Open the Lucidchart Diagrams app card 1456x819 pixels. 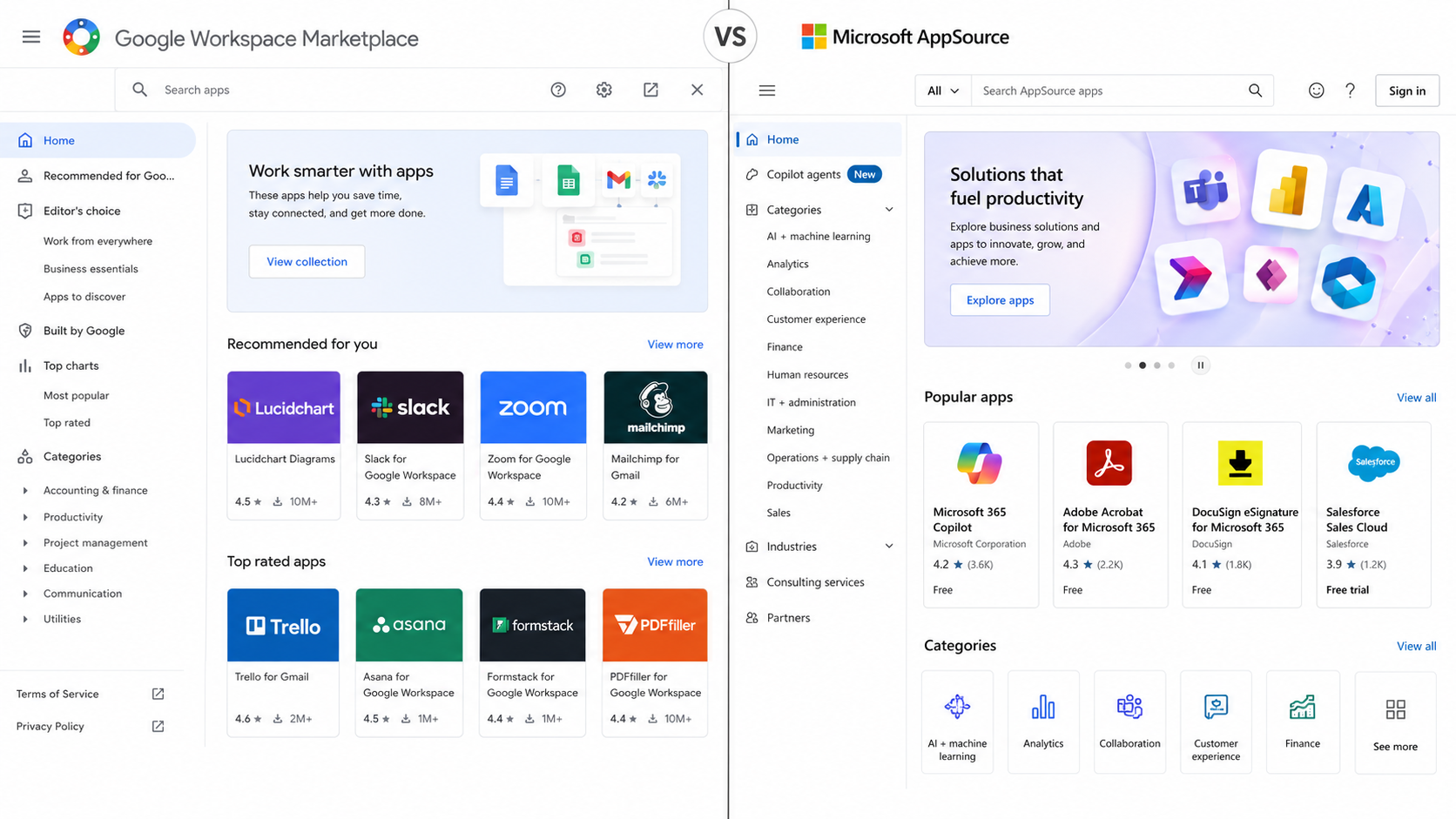[284, 446]
